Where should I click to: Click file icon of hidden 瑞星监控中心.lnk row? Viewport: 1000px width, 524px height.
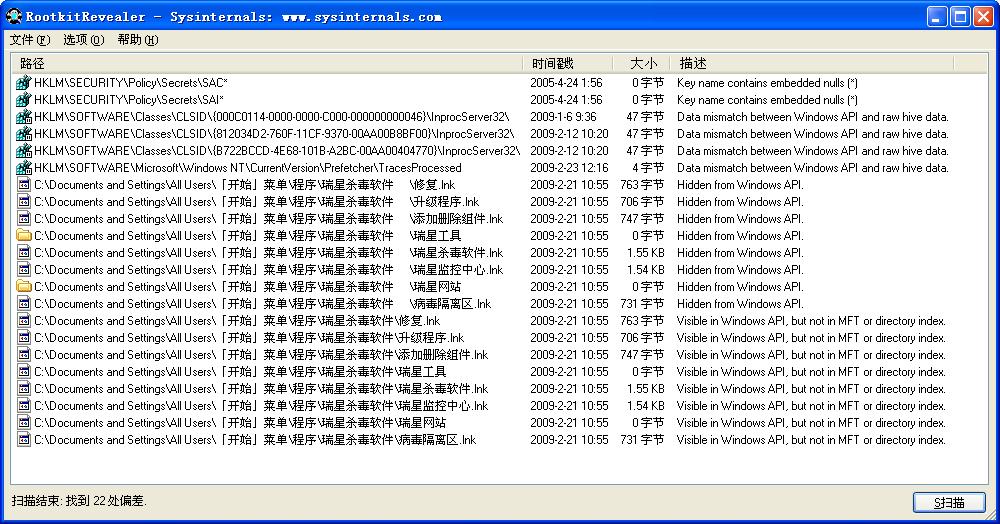(x=24, y=270)
